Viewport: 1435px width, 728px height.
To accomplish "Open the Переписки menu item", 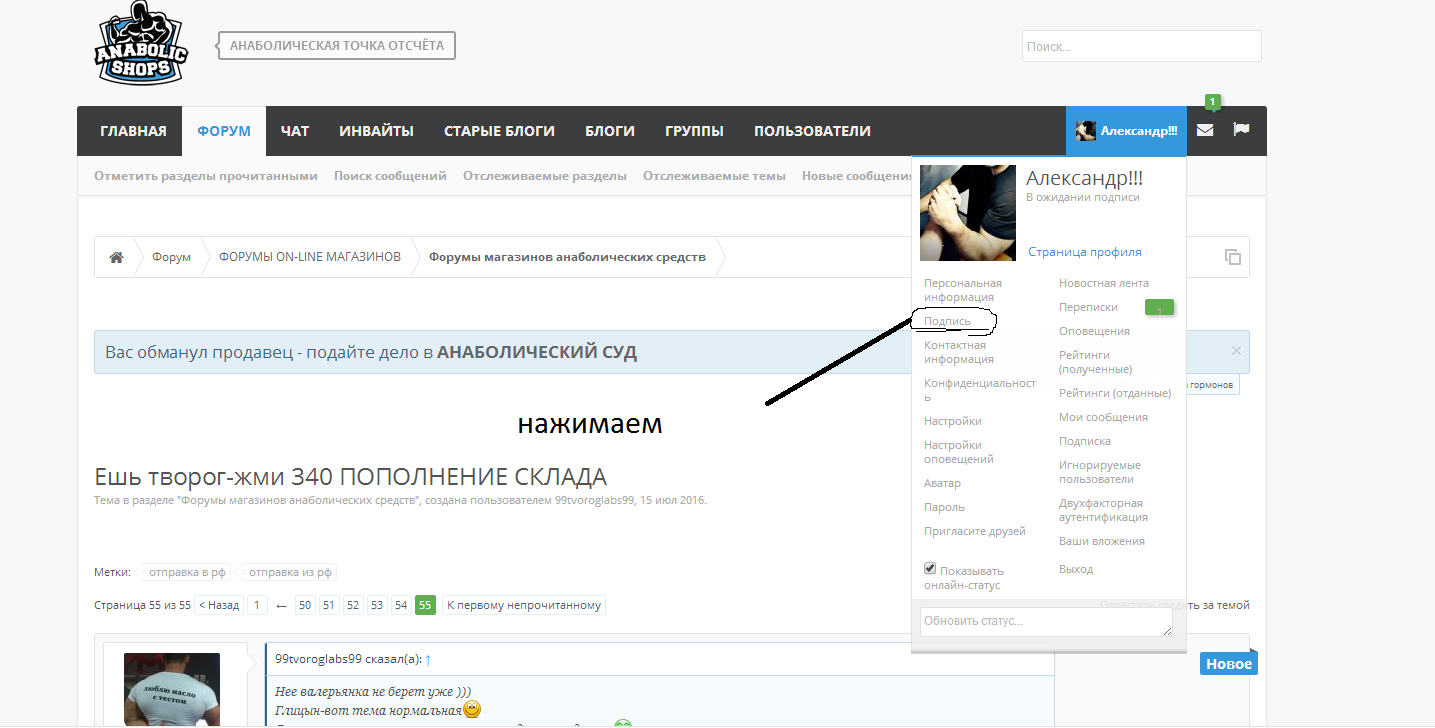I will pos(1088,307).
